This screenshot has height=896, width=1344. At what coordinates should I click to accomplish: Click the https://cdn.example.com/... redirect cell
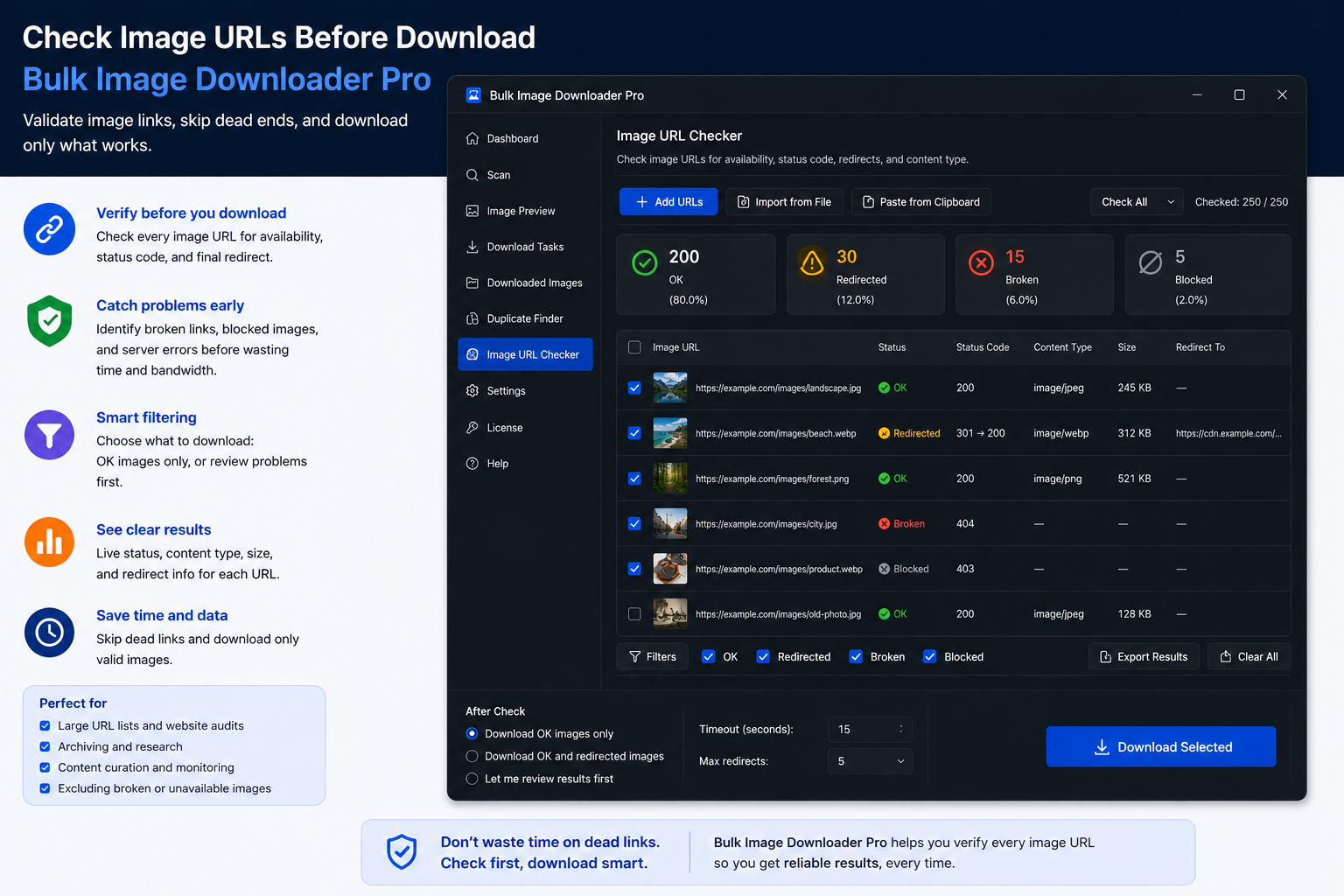tap(1228, 433)
